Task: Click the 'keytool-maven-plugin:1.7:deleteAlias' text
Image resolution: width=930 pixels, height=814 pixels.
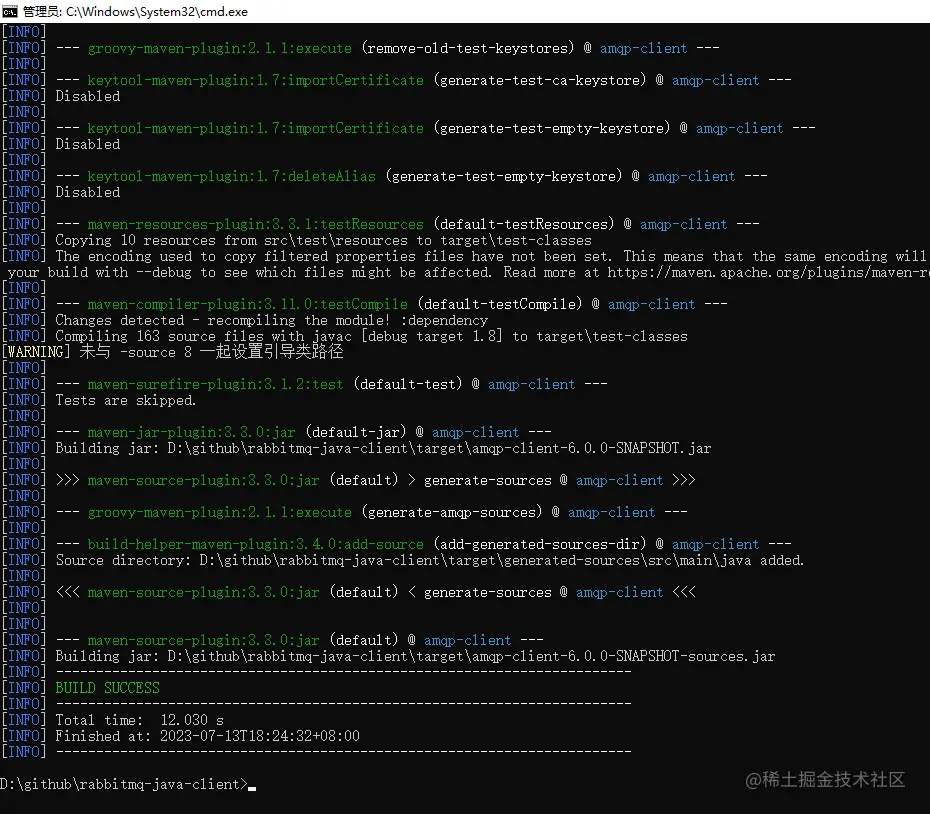Action: (x=231, y=176)
